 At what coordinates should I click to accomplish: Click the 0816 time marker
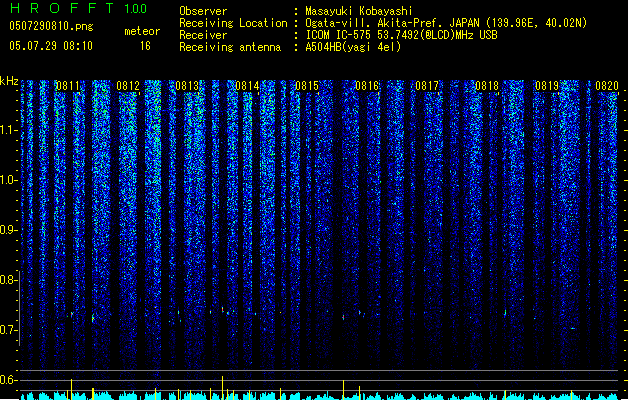tap(367, 86)
